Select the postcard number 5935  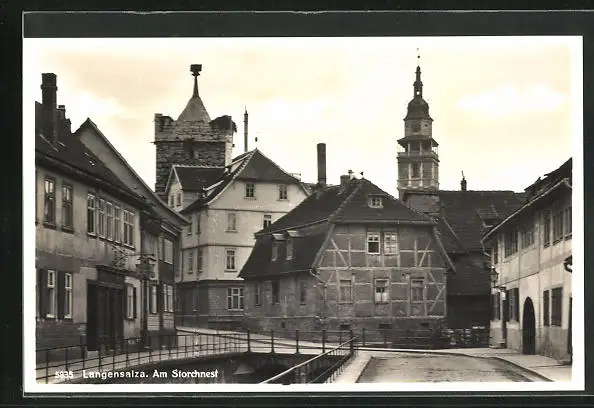click(x=64, y=375)
